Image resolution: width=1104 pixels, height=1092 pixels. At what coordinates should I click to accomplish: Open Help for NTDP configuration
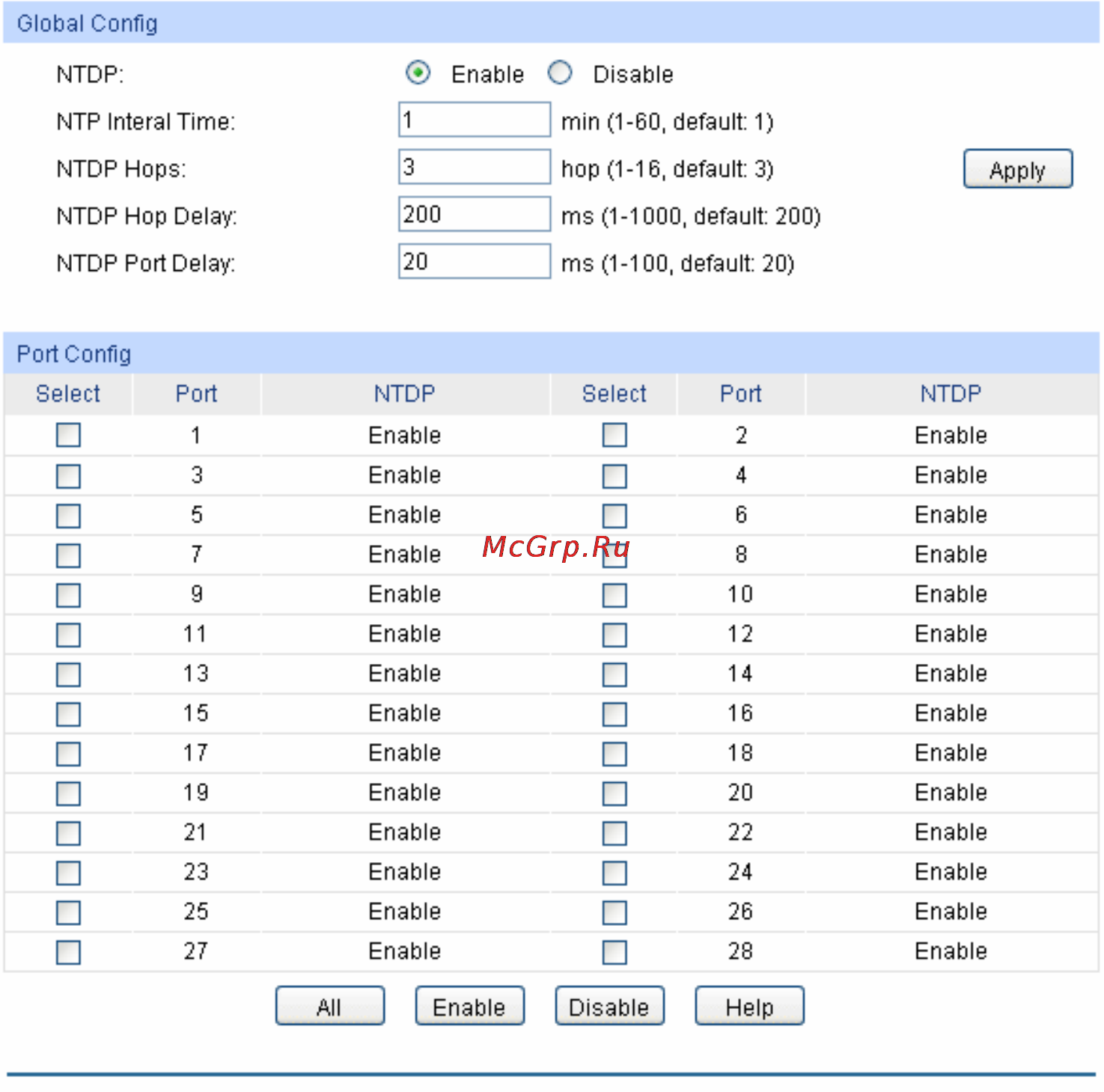point(750,1006)
